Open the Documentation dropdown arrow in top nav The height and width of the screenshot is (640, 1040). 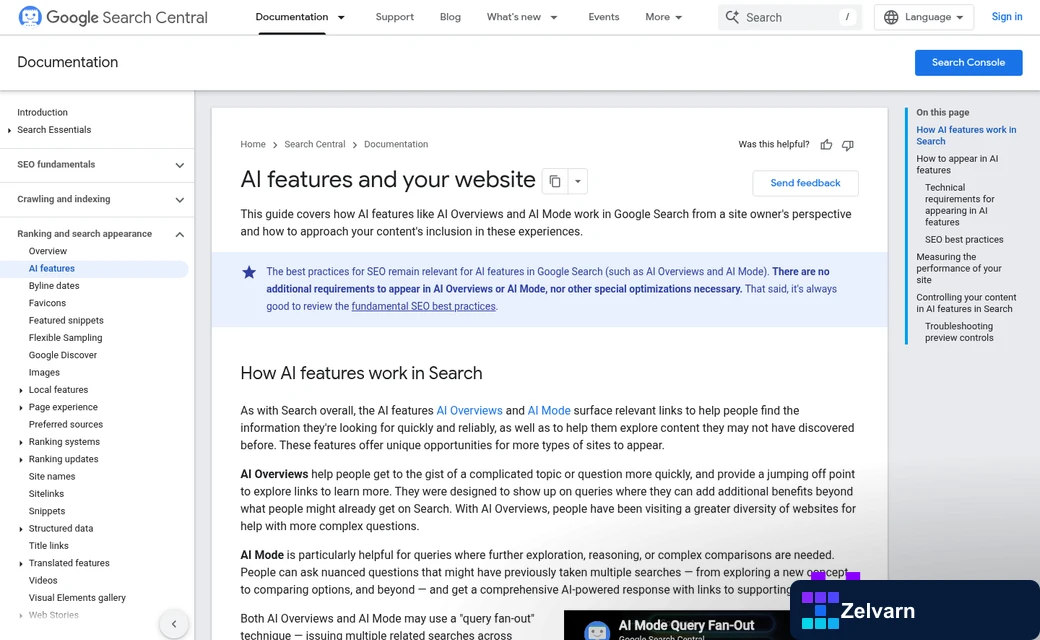[x=341, y=17]
